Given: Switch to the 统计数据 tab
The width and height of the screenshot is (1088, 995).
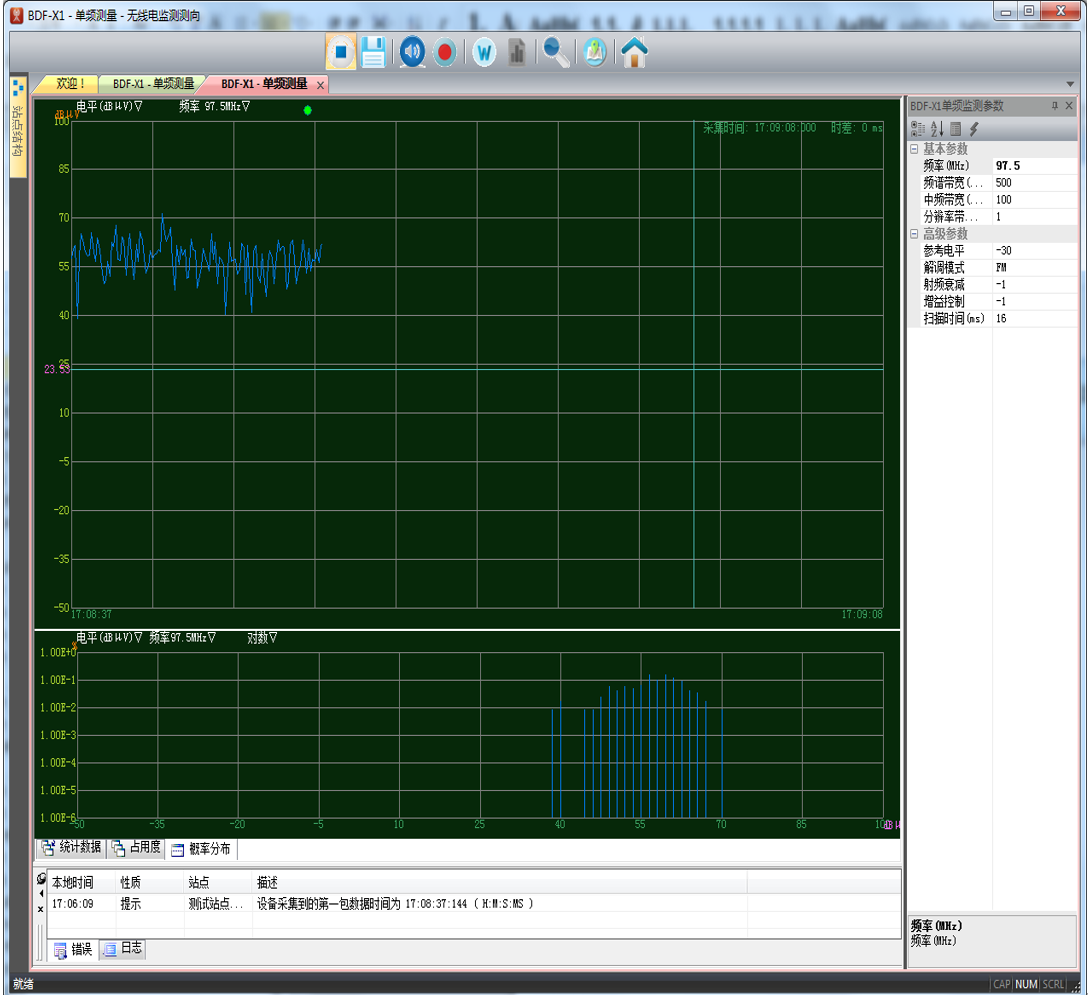Looking at the screenshot, I should pos(71,848).
